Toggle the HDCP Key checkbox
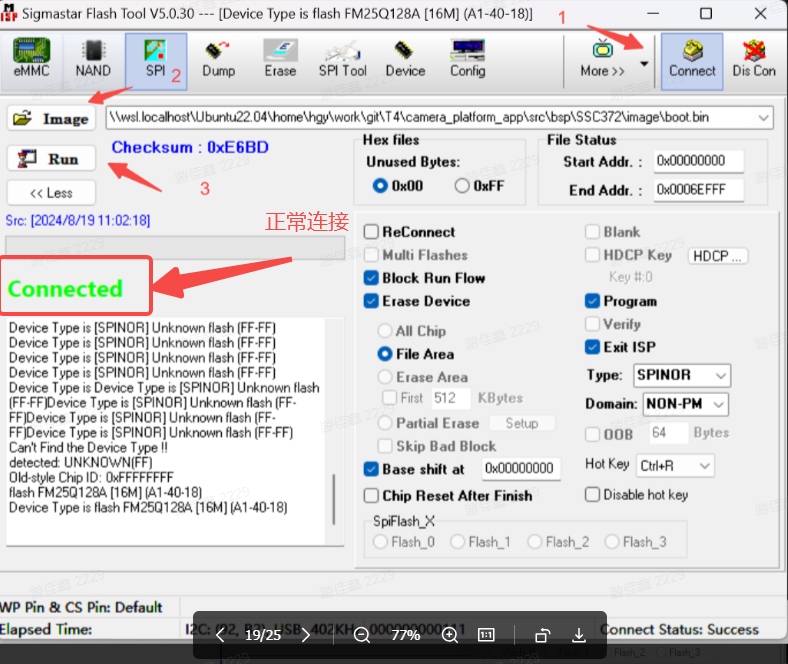The width and height of the screenshot is (788, 664). [592, 255]
